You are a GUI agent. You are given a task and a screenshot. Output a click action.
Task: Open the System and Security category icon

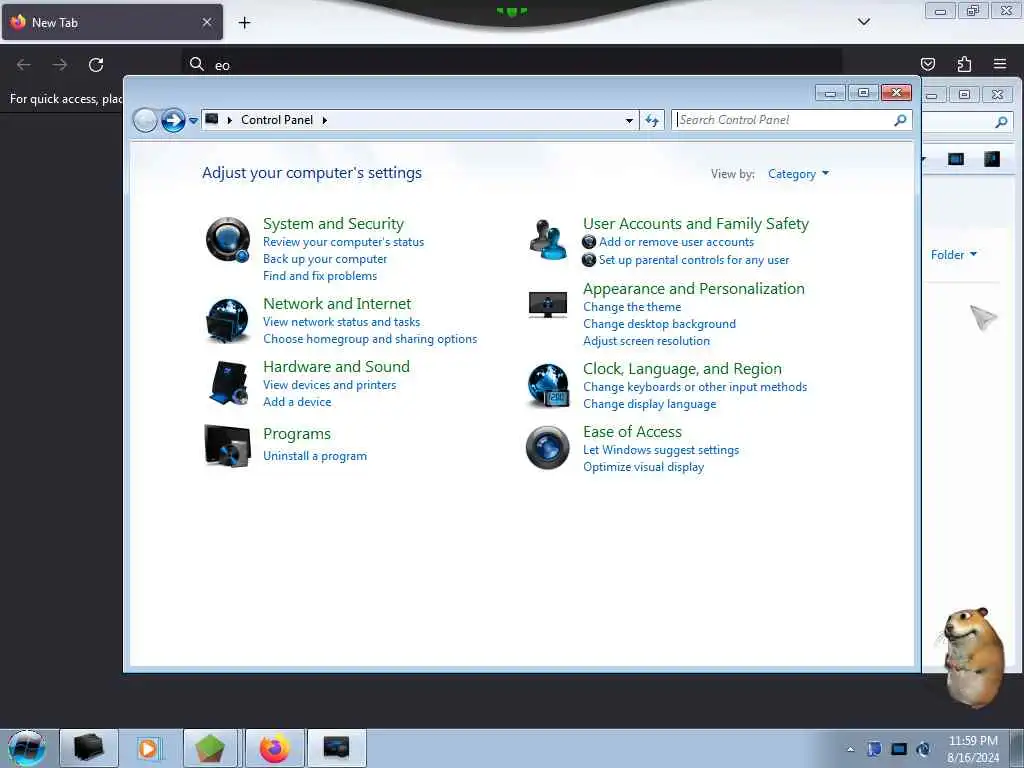pyautogui.click(x=227, y=240)
